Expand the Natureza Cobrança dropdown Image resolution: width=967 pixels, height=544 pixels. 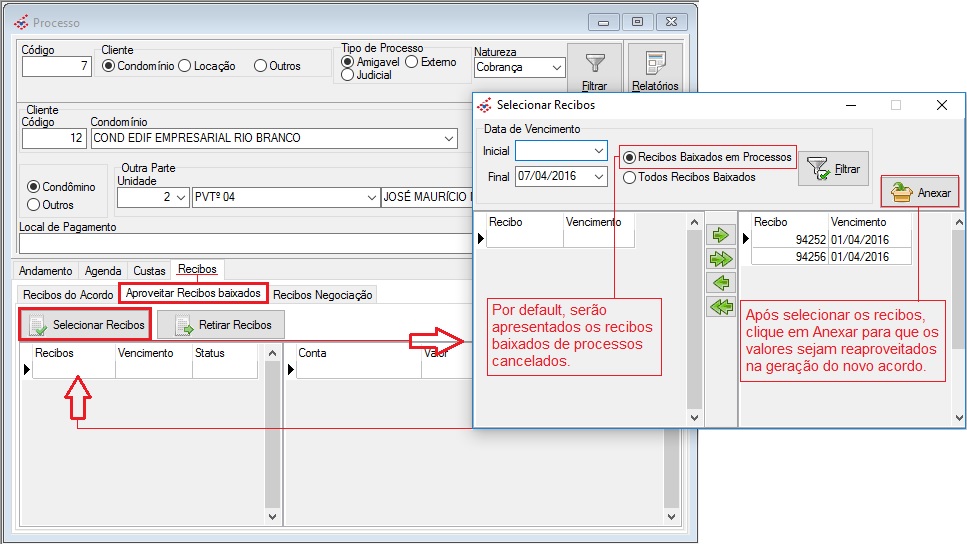coord(556,68)
